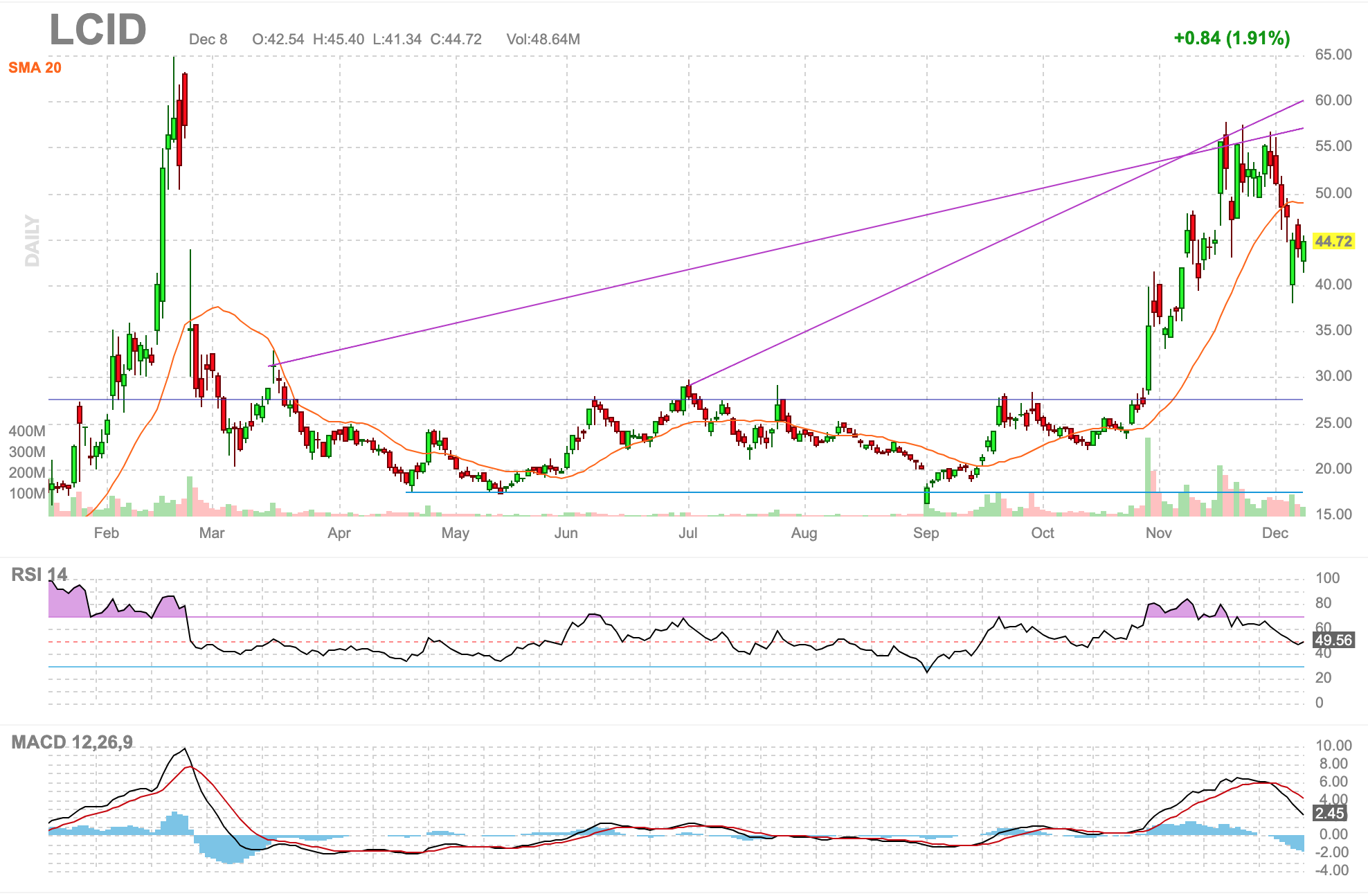Screen dimensions: 1368x896
Task: Click the Mar month label on time axis
Action: 211,533
